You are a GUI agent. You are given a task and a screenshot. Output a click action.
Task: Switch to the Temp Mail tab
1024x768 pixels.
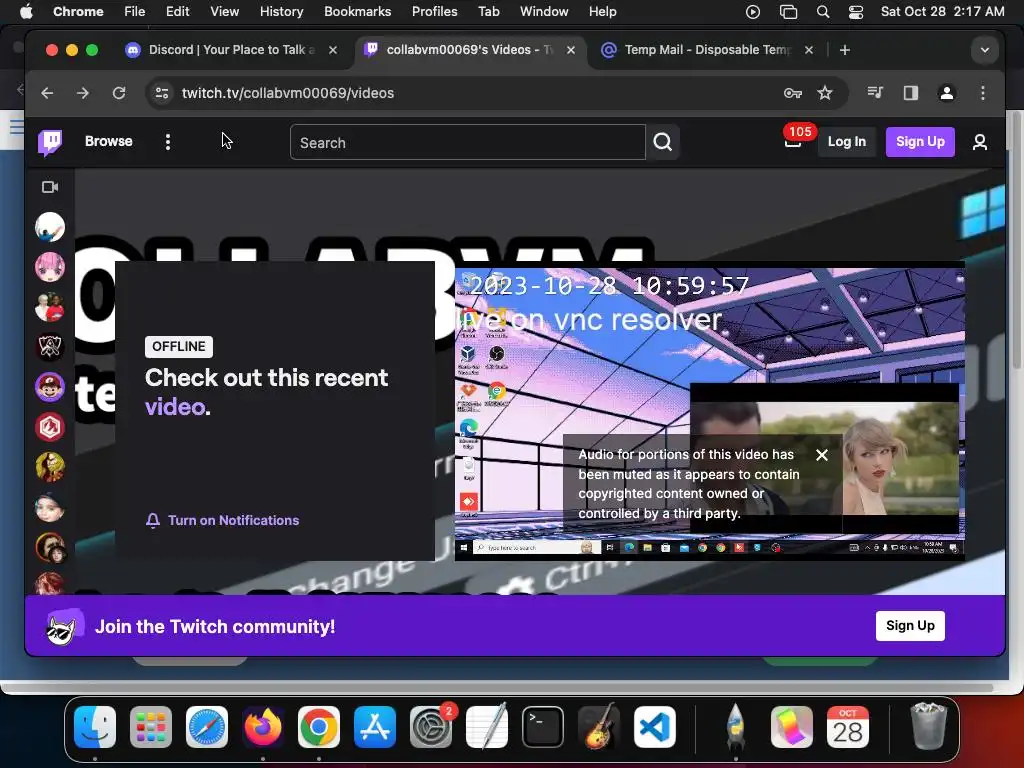(707, 50)
